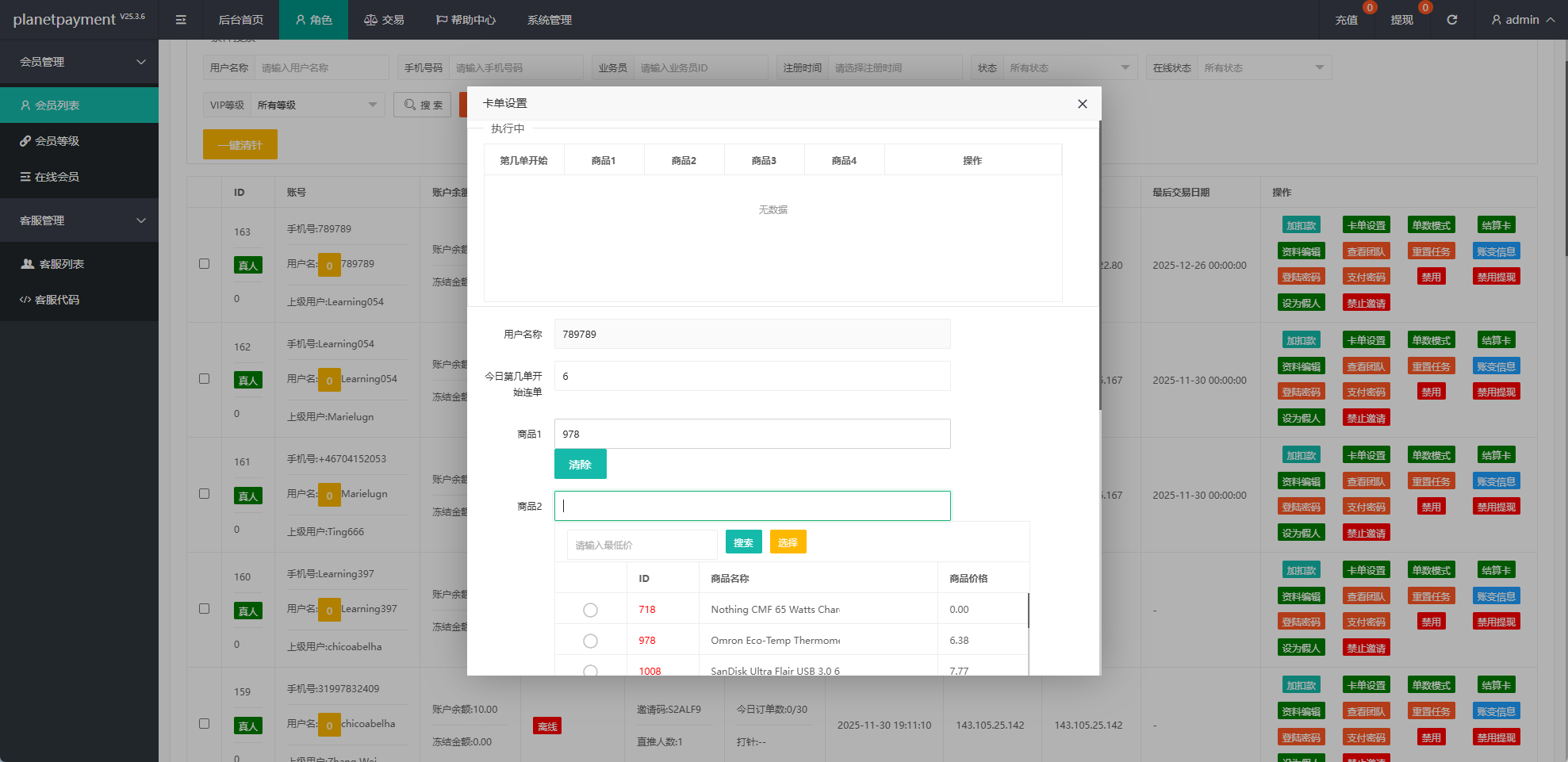Screen dimensions: 1568x762
Task: Switch to the 交易 top menu
Action: tap(384, 20)
